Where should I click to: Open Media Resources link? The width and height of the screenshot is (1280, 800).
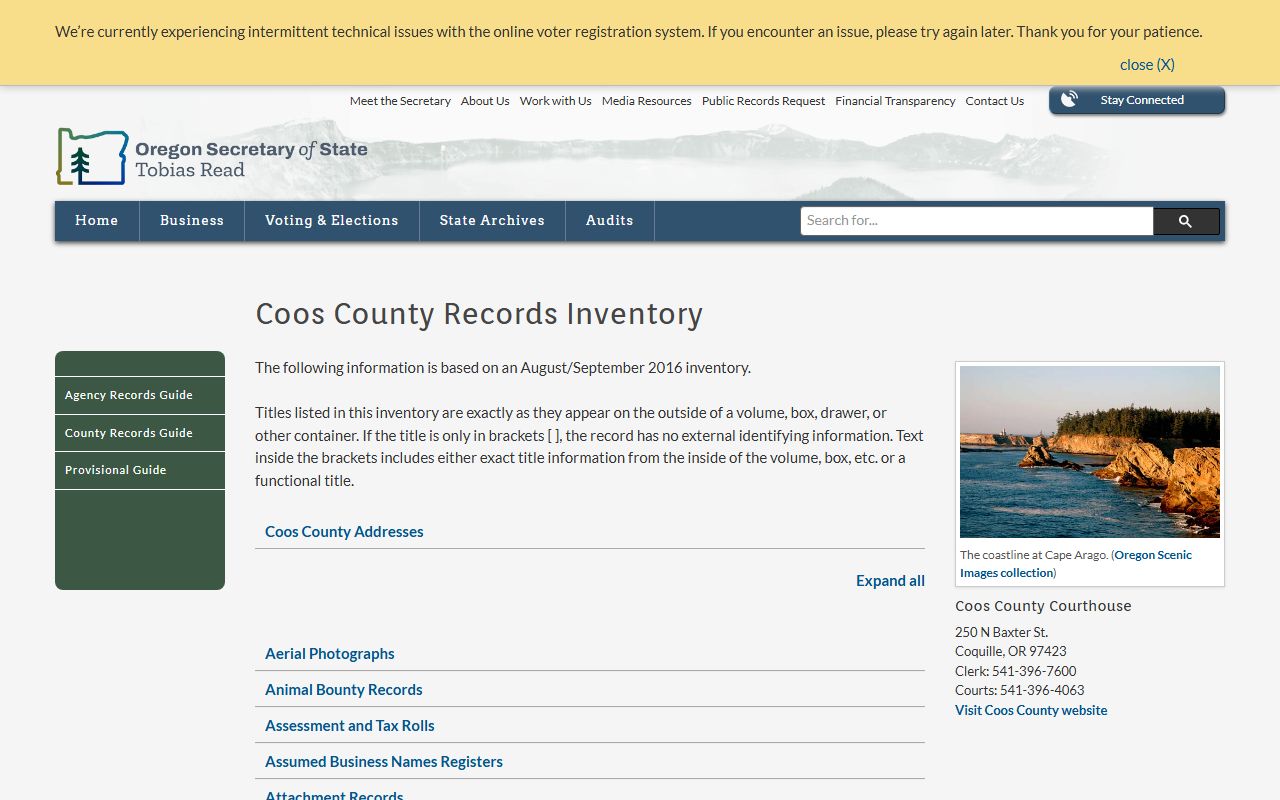[x=647, y=101]
